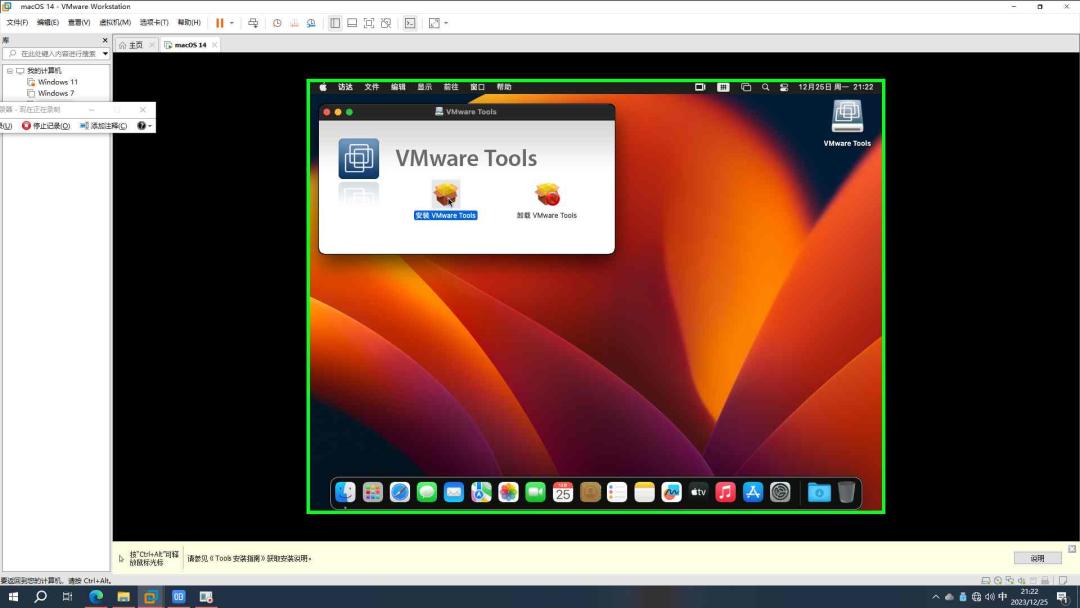Toggle the tab thumbnail bar display
1080x608 pixels.
352,21
